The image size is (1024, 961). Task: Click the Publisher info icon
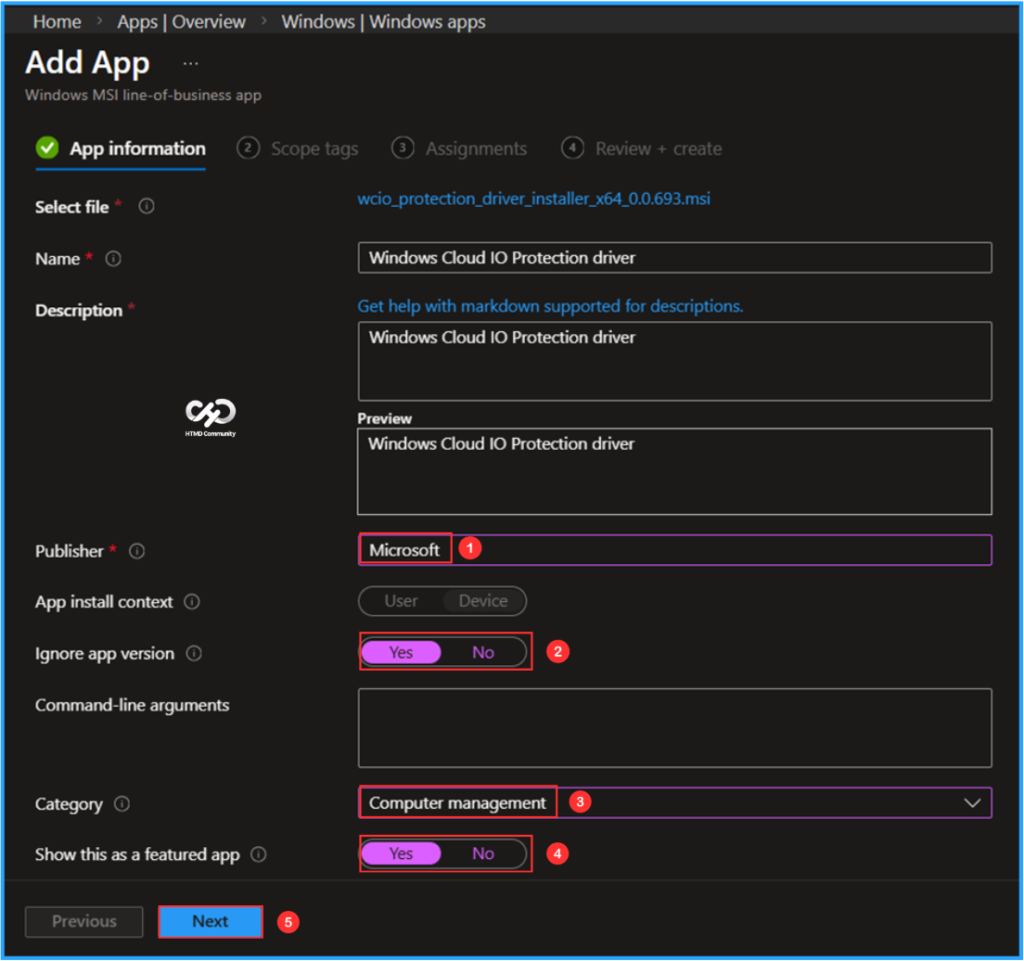click(138, 551)
